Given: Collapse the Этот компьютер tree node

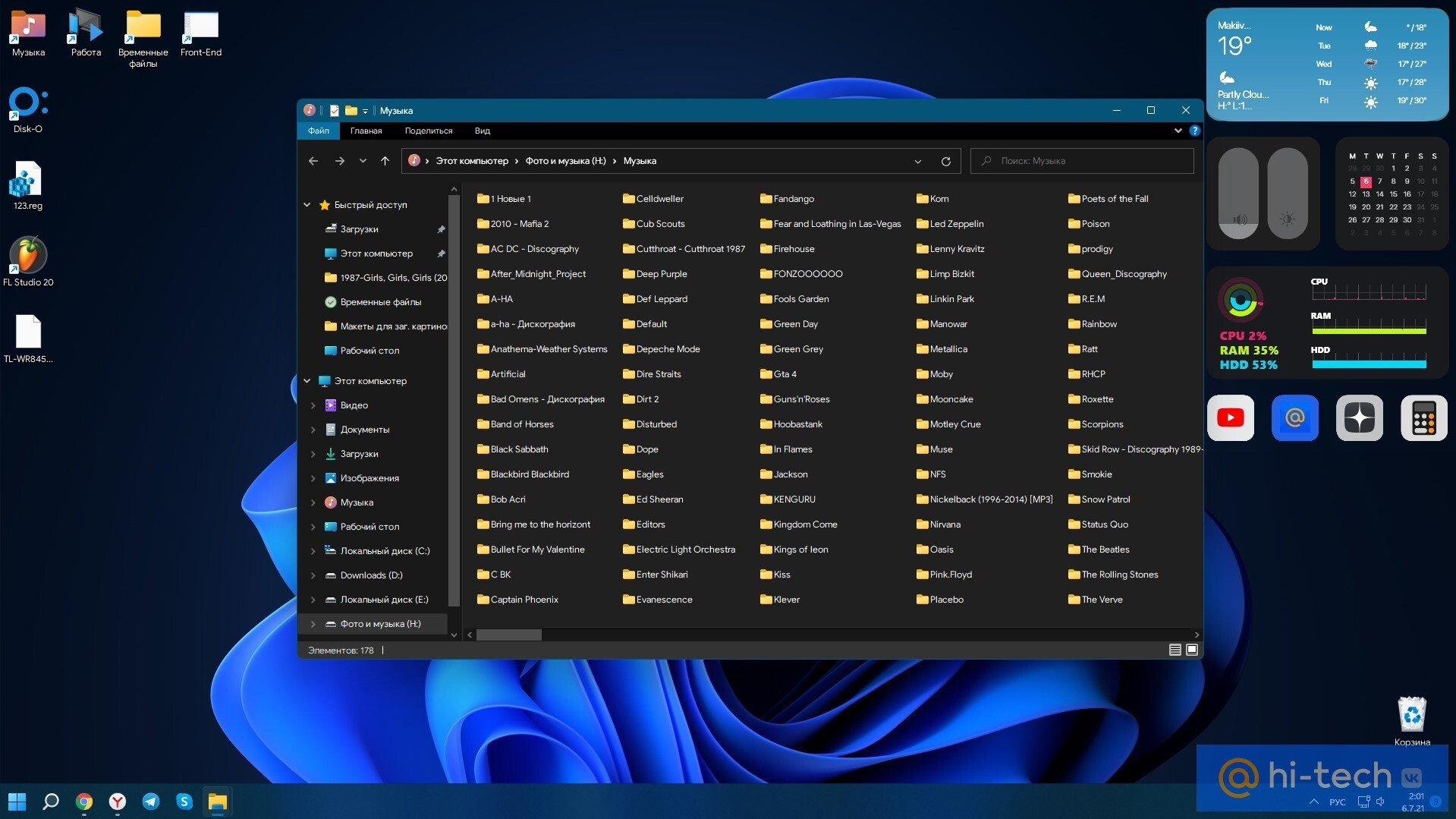Looking at the screenshot, I should pos(307,381).
